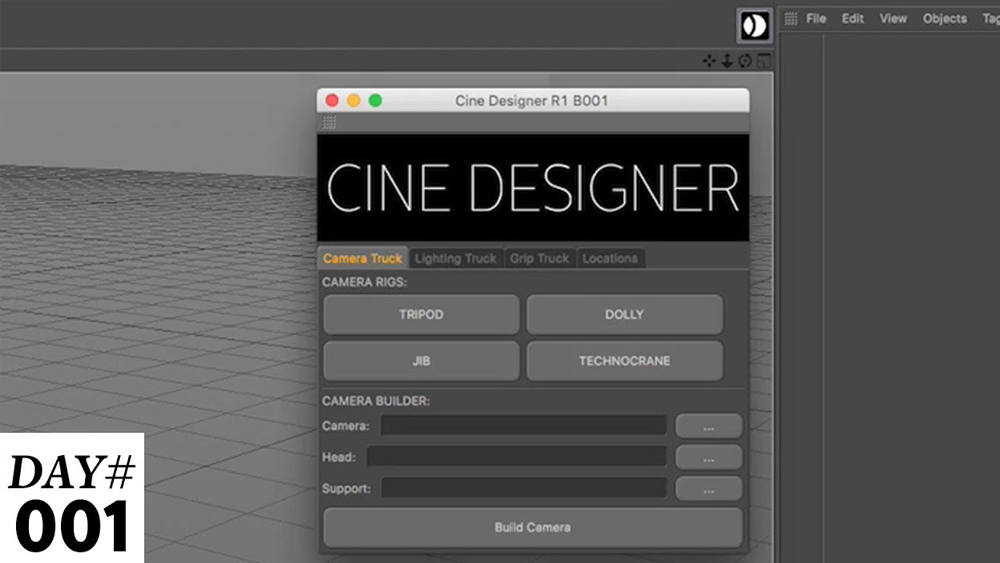
Task: Maximize Cine Designer window with green button
Action: click(376, 101)
